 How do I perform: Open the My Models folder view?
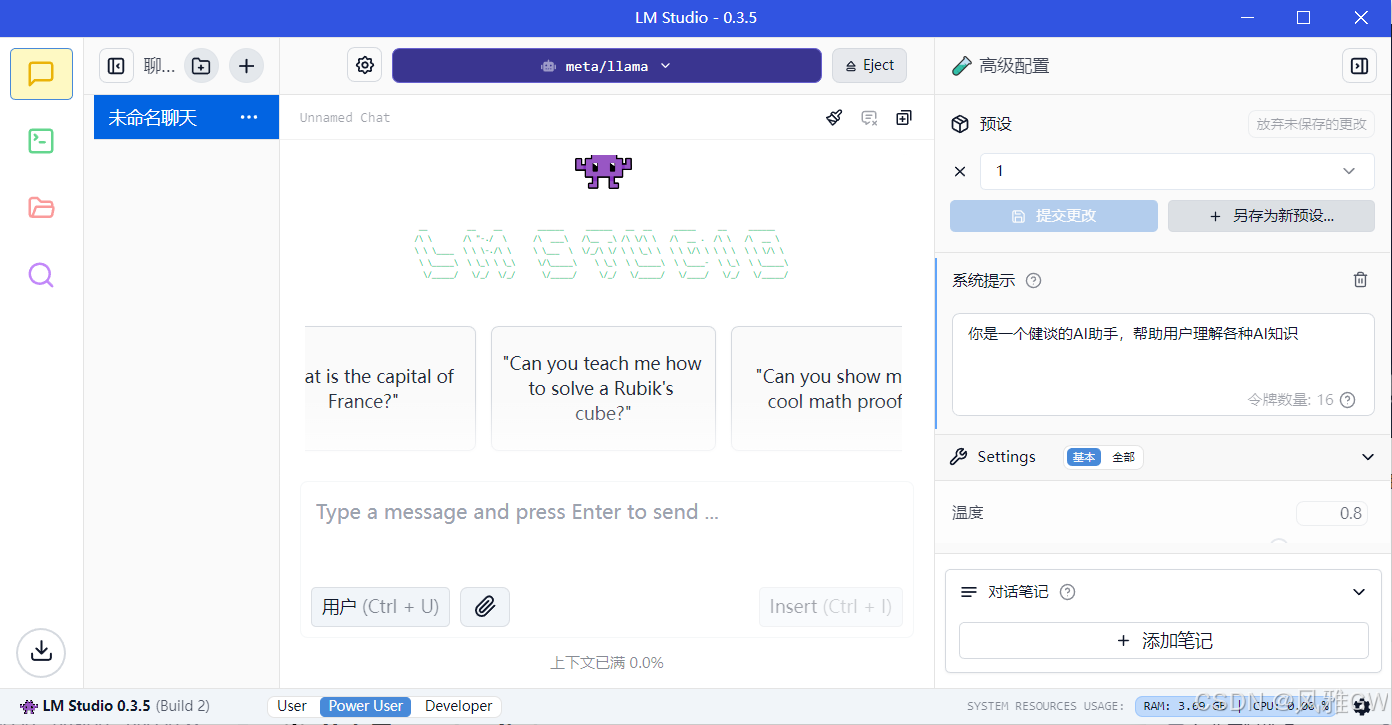click(x=41, y=208)
